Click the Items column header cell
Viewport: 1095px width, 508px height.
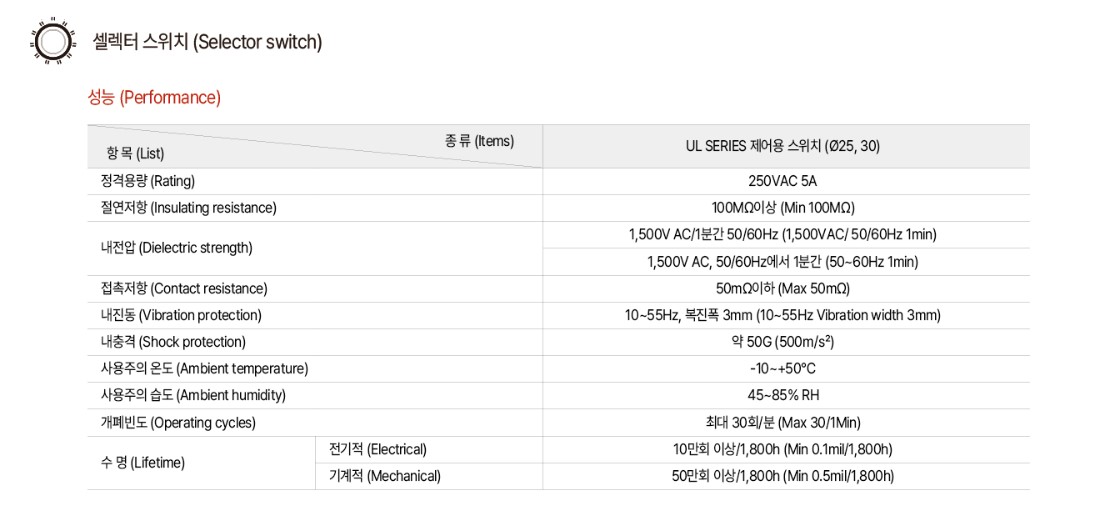click(x=315, y=147)
